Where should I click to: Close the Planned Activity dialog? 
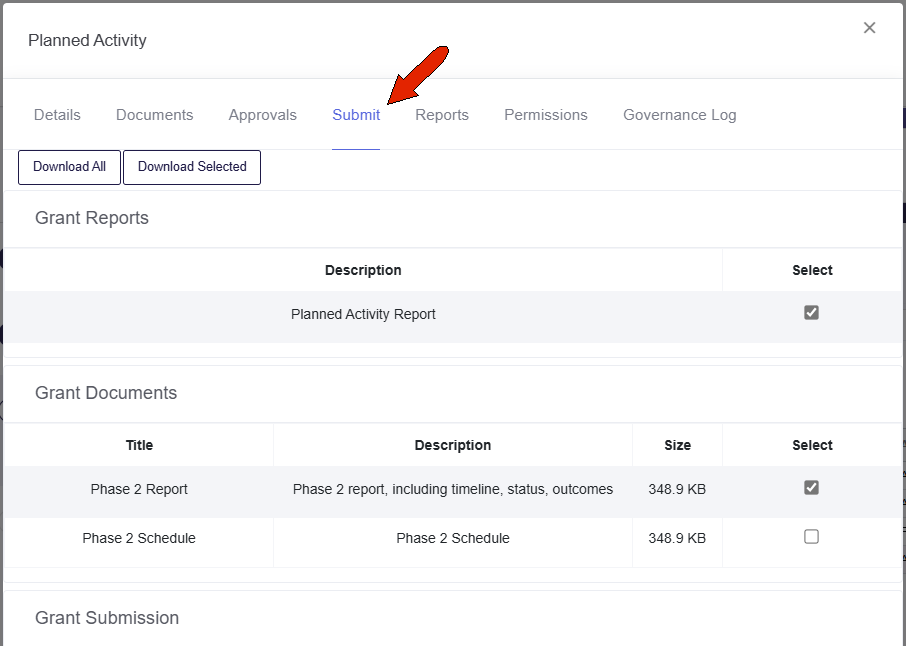click(x=869, y=28)
